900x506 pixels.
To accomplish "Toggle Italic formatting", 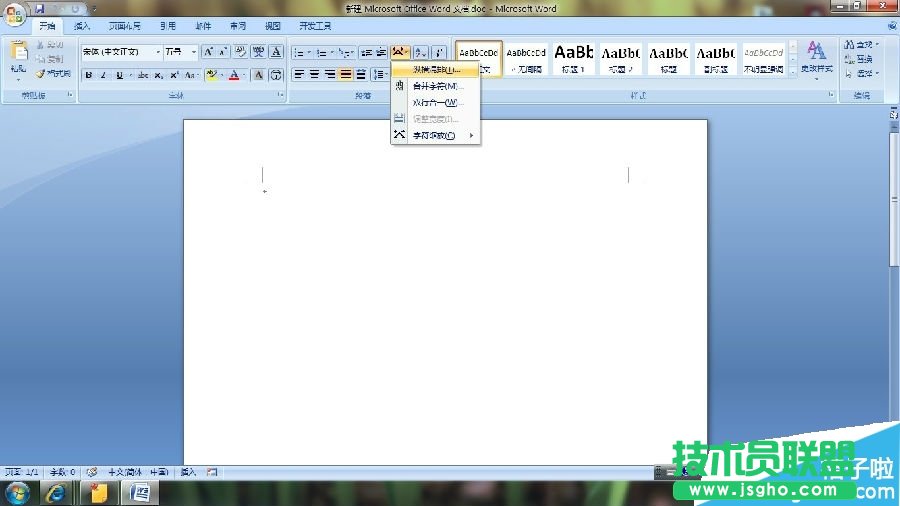I will coord(103,75).
